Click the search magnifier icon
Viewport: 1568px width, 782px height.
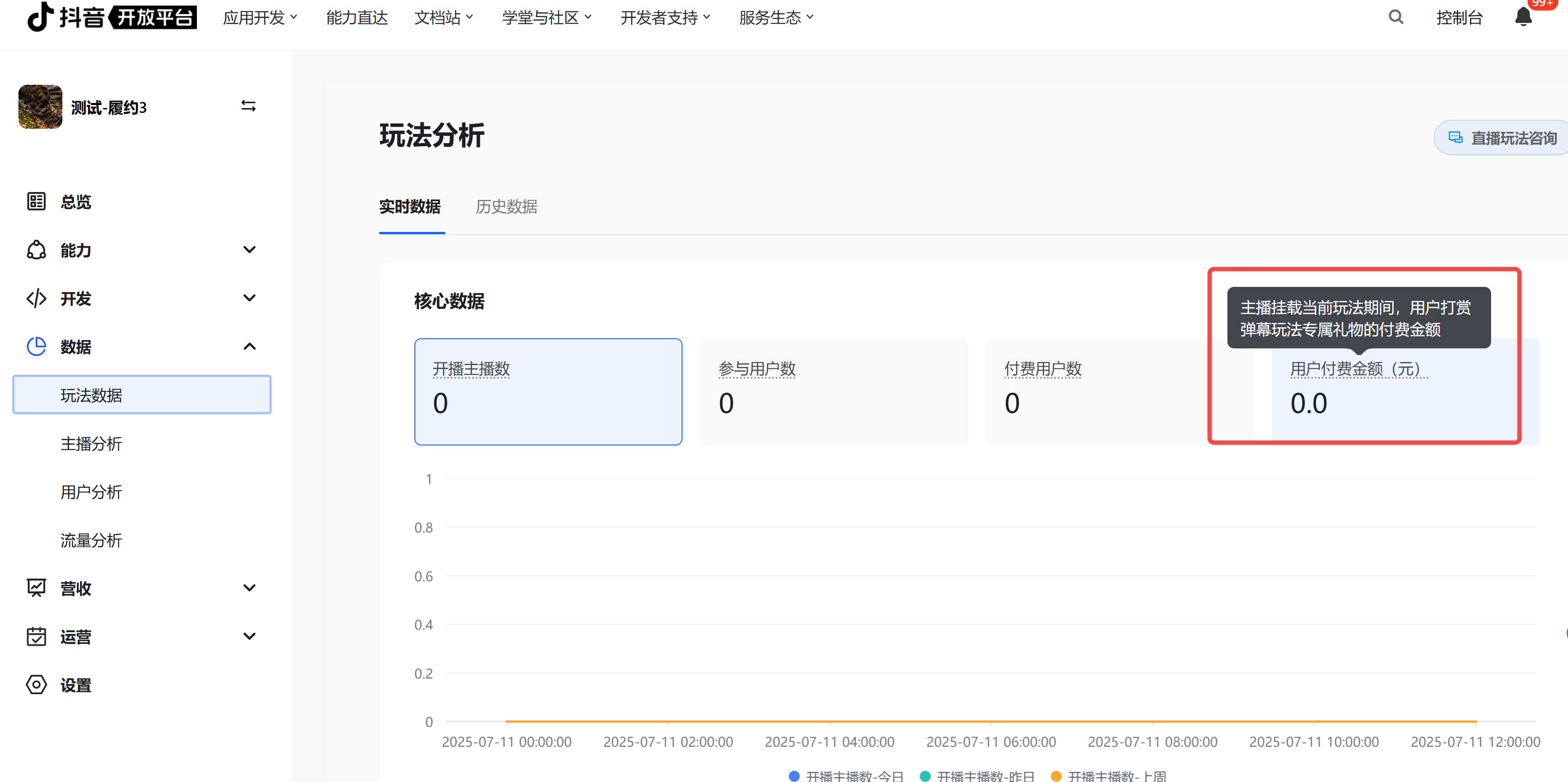coord(1395,17)
